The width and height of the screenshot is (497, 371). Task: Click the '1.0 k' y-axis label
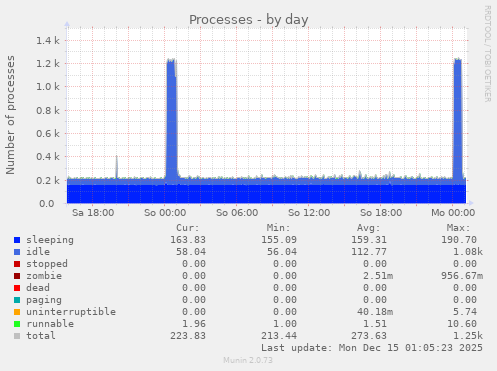tap(48, 87)
